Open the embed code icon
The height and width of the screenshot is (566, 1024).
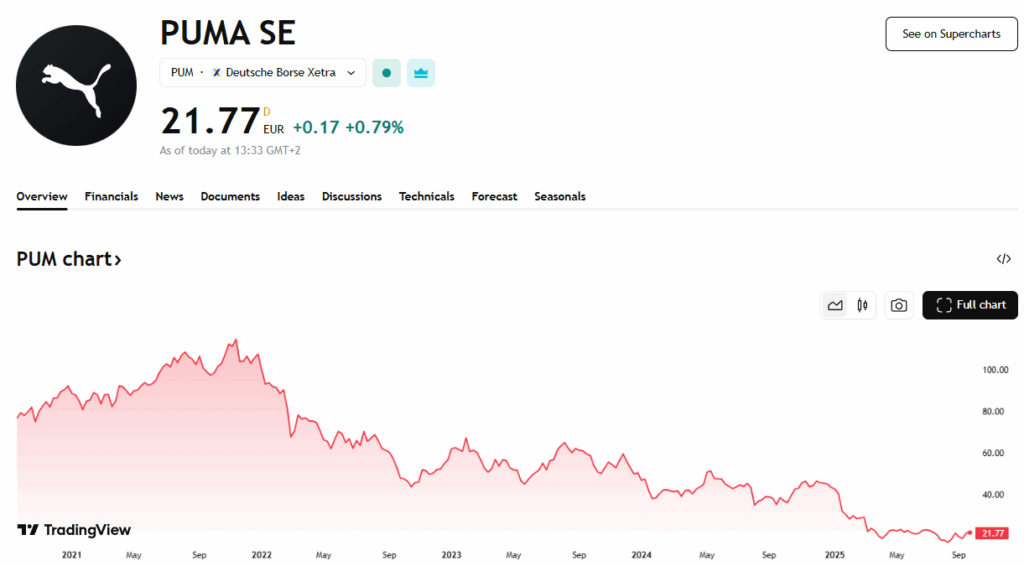[1004, 259]
